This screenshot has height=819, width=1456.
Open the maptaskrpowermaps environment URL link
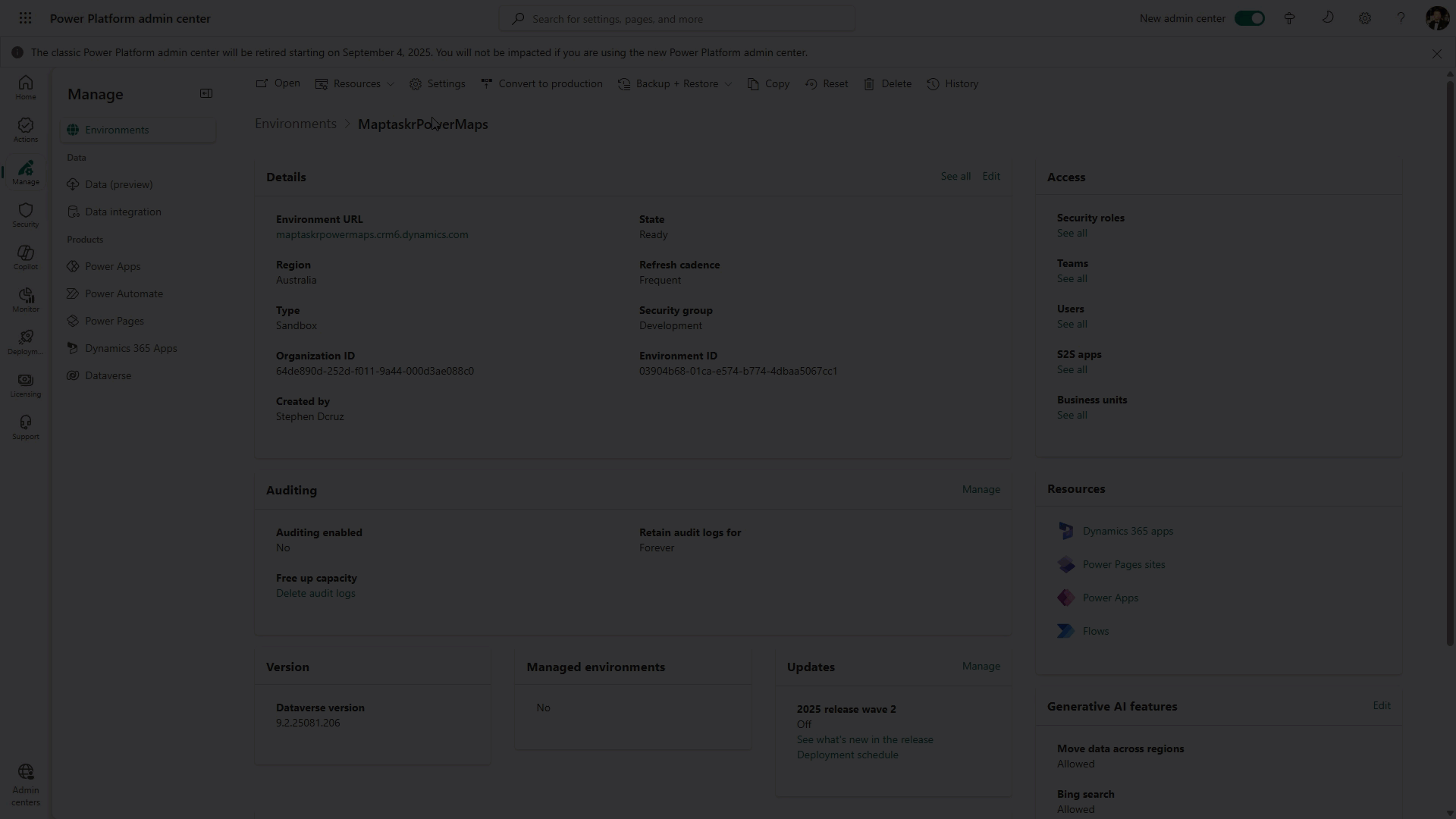click(x=372, y=234)
